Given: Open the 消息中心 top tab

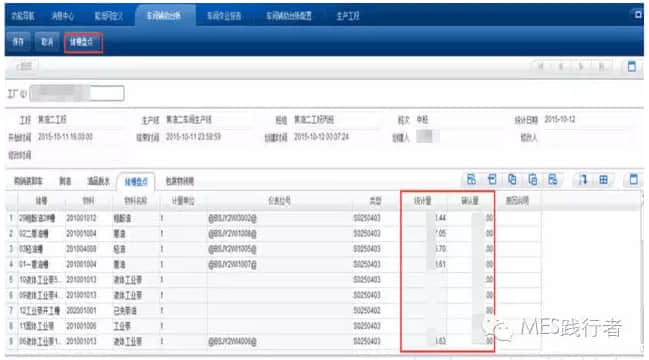Looking at the screenshot, I should click(x=62, y=16).
